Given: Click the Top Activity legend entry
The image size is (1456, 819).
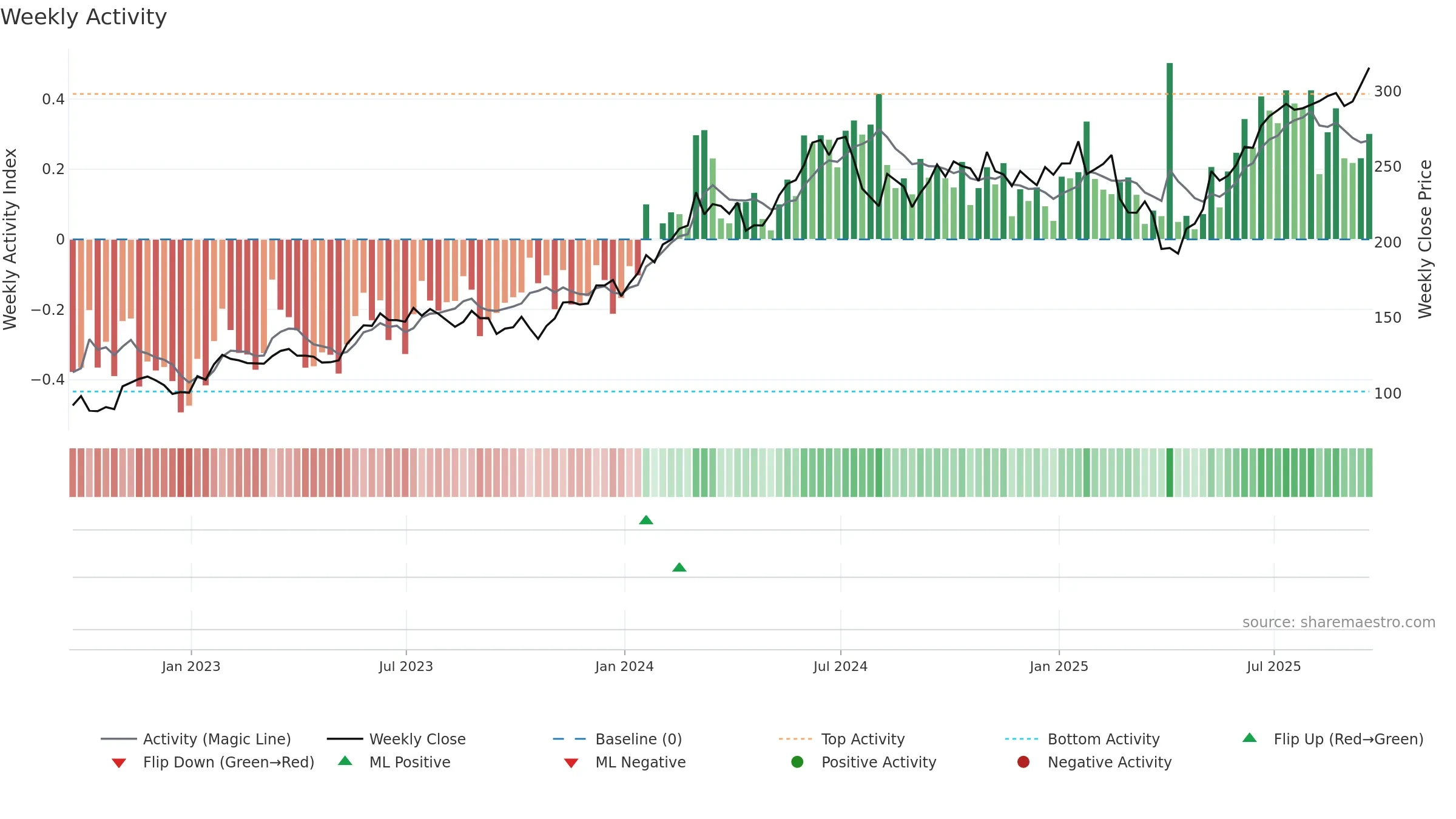Looking at the screenshot, I should pyautogui.click(x=842, y=739).
